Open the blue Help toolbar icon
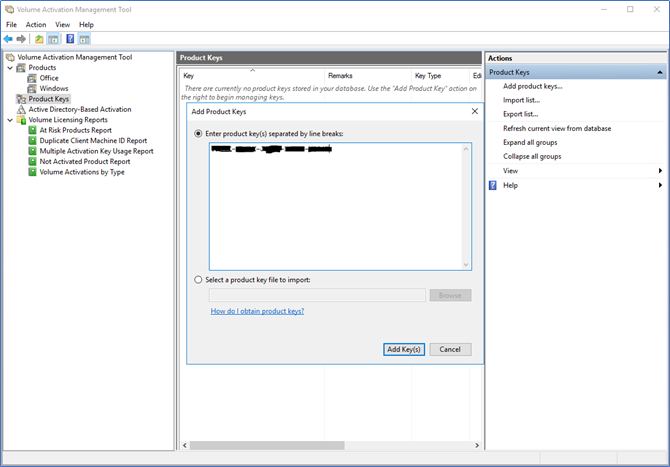 click(70, 39)
